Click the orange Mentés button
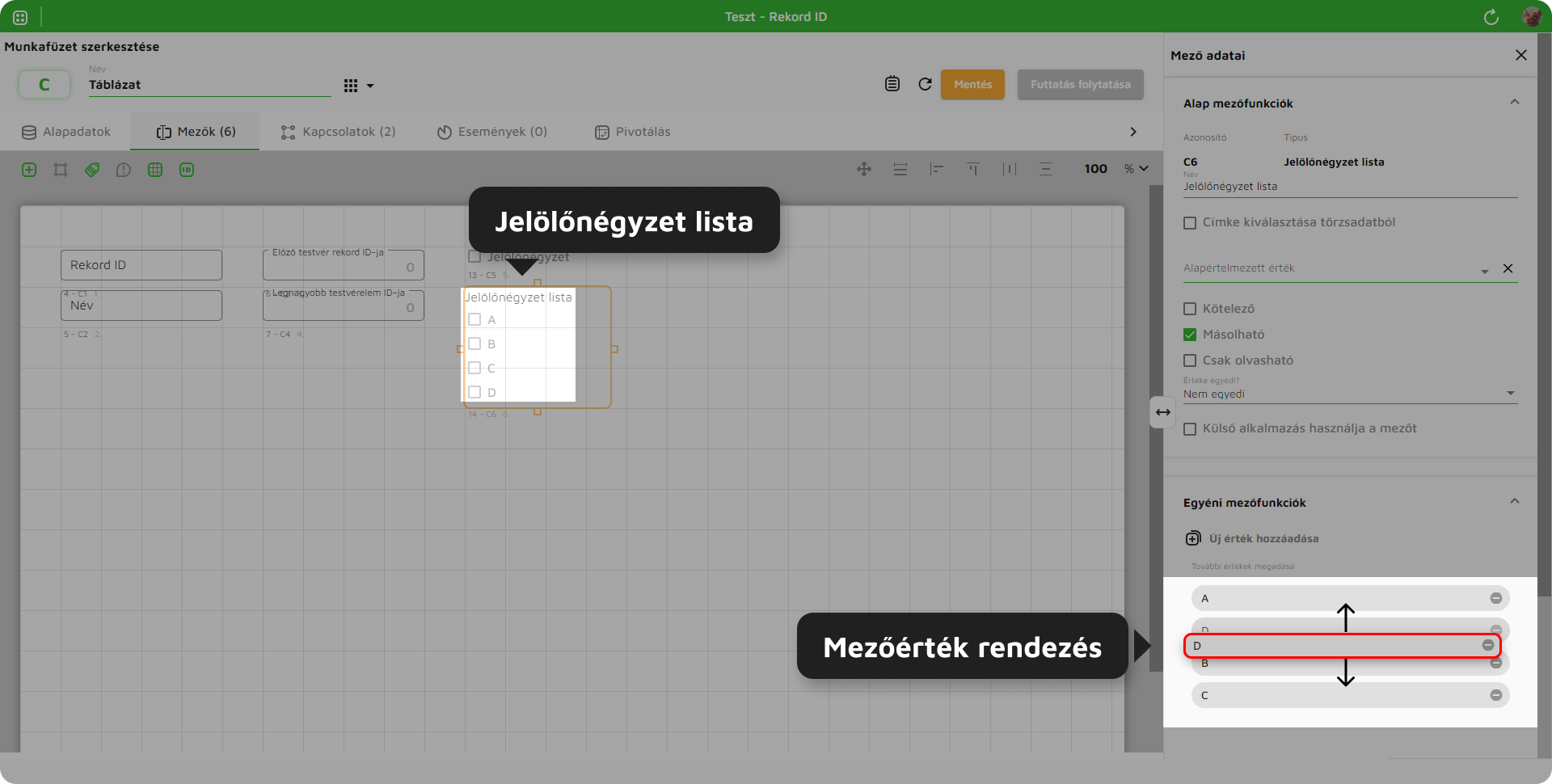Viewport: 1552px width, 784px height. 972,84
